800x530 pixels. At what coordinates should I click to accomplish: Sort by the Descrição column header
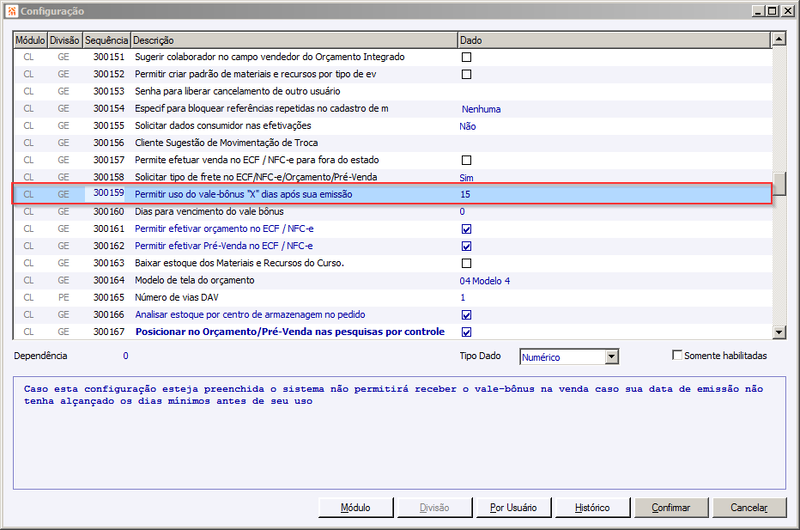294,40
